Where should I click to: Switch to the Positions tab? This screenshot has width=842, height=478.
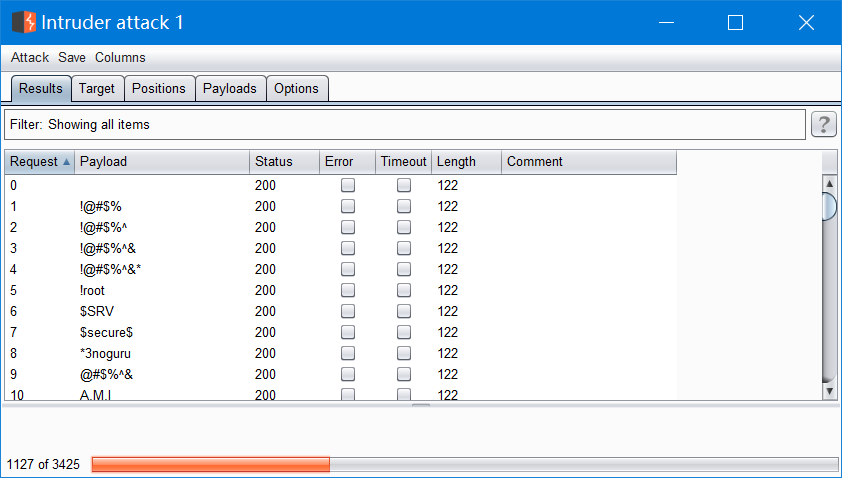click(159, 89)
